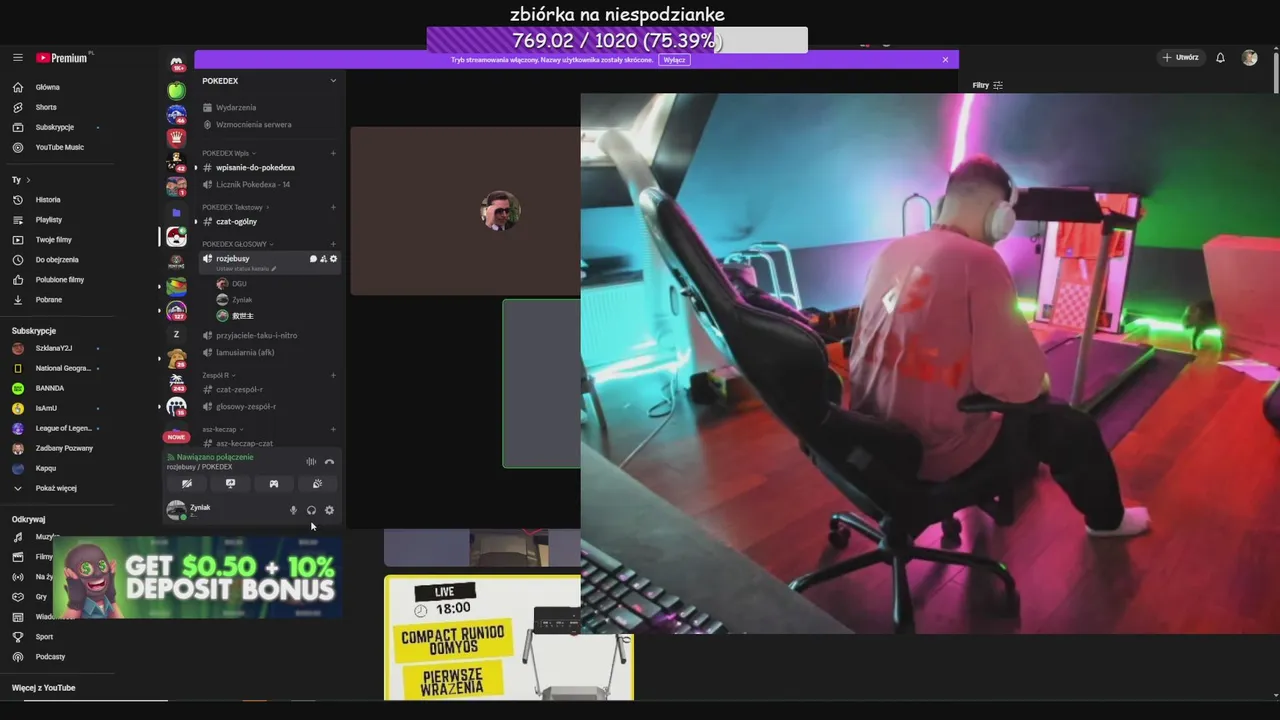
Task: Add channel to Zespół R category
Action: point(333,375)
